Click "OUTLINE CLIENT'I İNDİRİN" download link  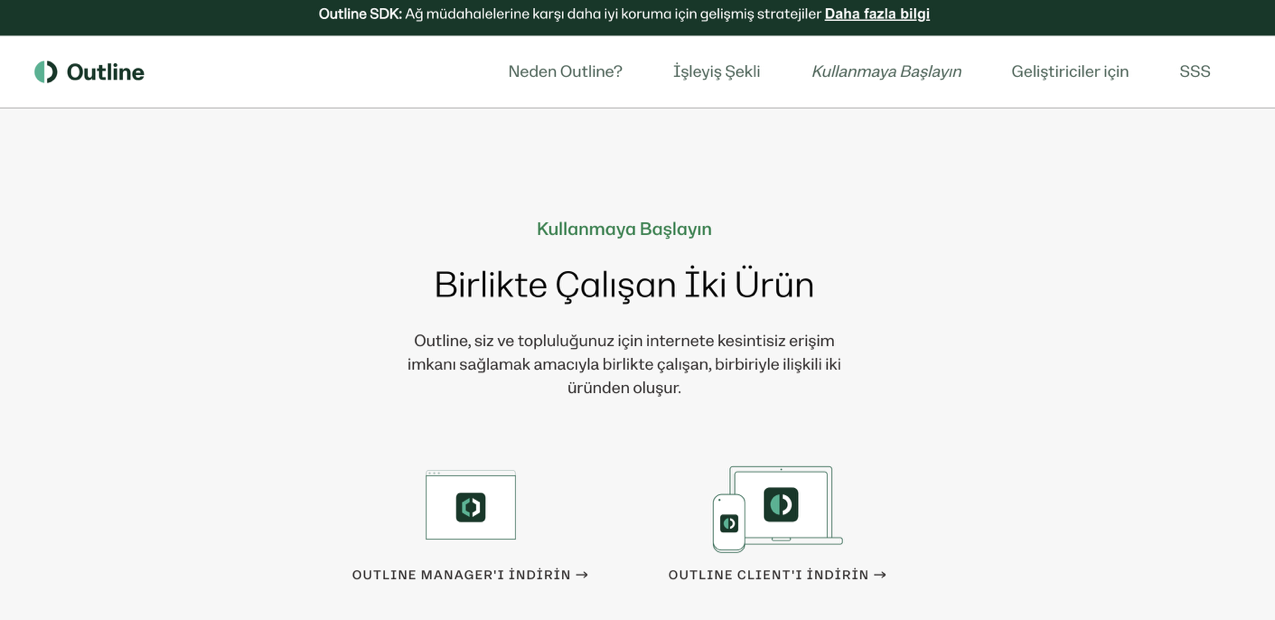coord(777,575)
